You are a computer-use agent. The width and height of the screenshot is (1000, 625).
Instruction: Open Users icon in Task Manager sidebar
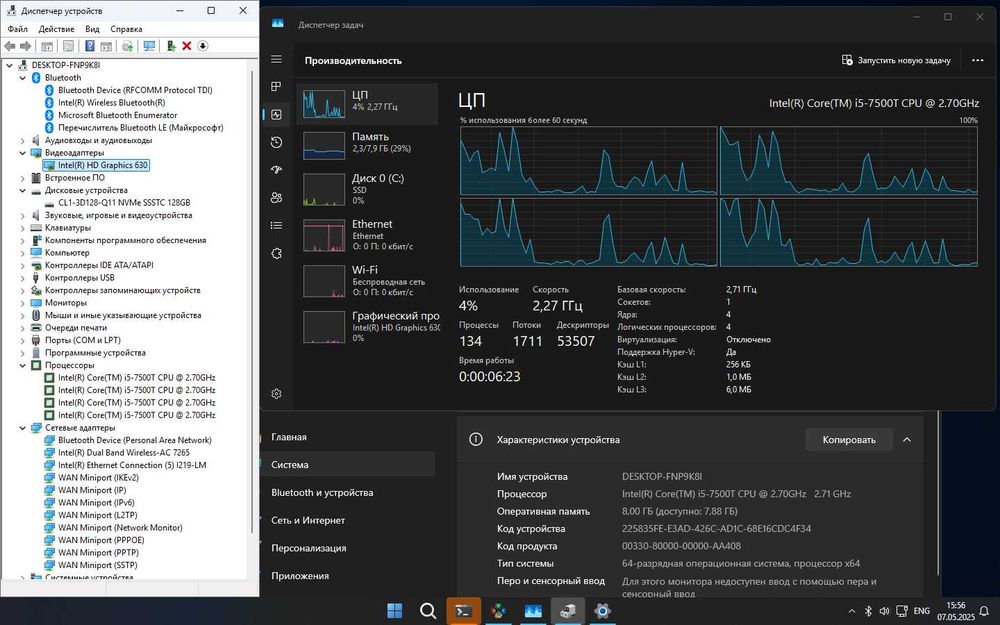click(276, 198)
